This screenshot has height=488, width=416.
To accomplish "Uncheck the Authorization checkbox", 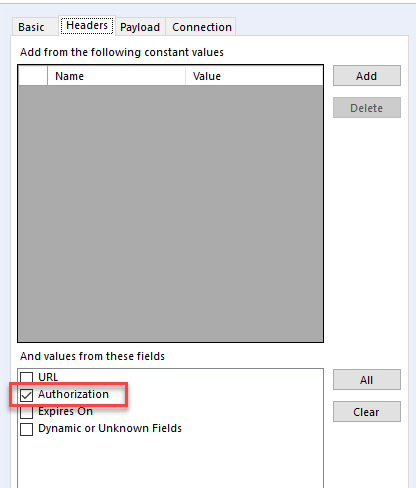I will 26,395.
